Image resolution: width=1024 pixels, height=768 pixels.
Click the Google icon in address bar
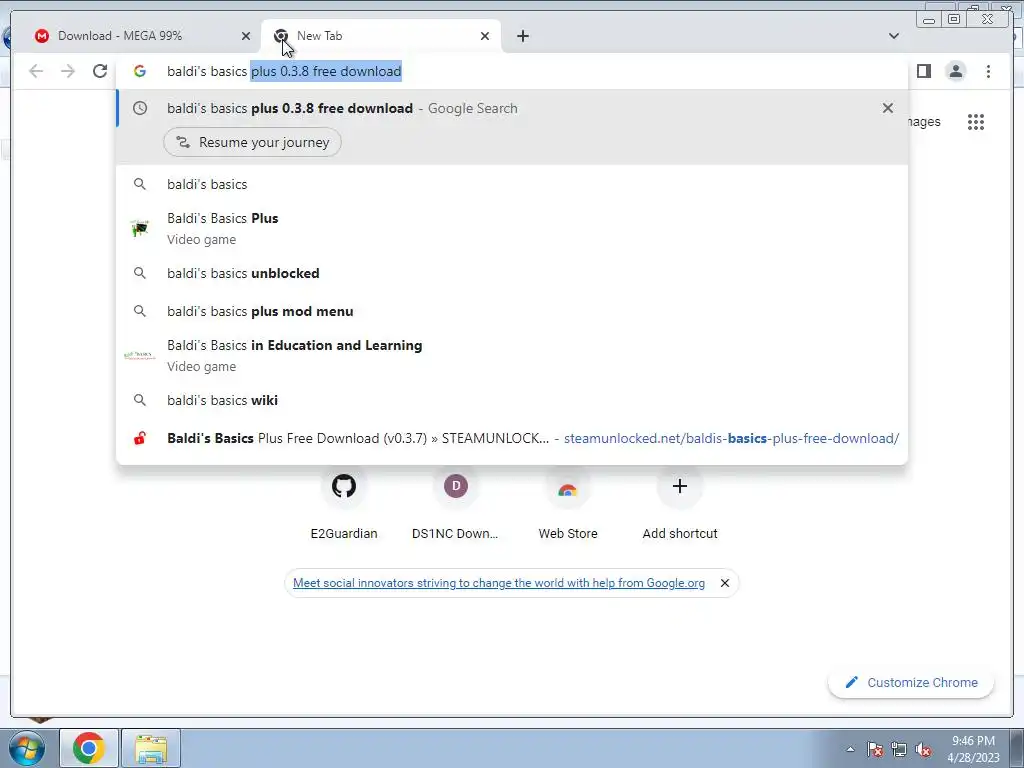tap(140, 71)
